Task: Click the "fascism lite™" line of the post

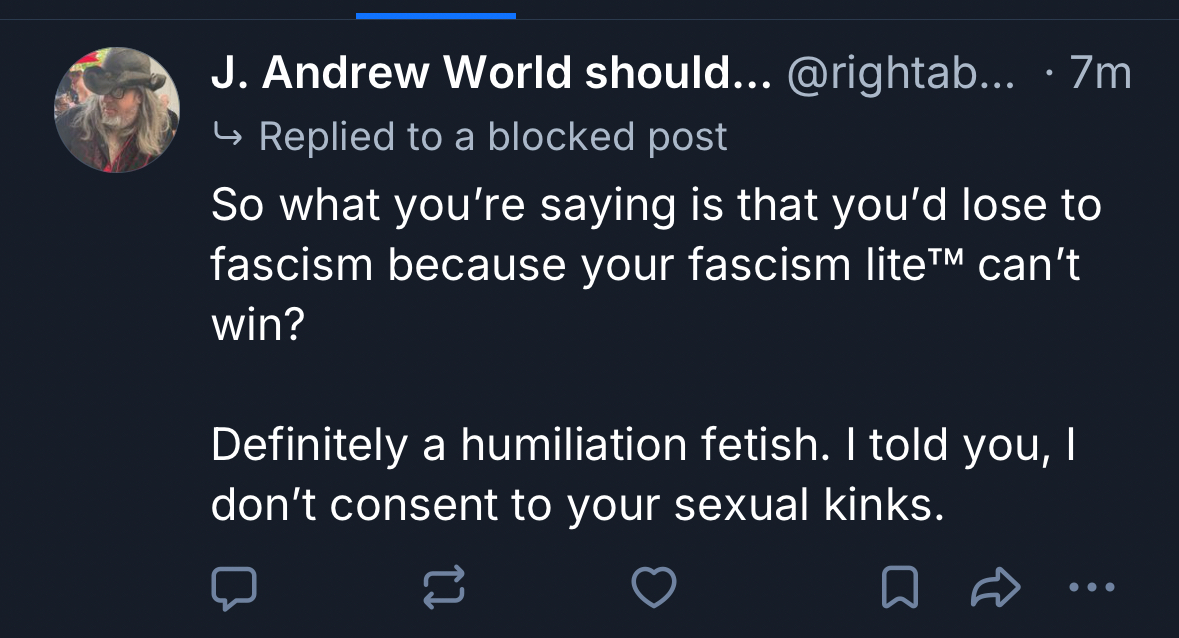Action: [645, 267]
